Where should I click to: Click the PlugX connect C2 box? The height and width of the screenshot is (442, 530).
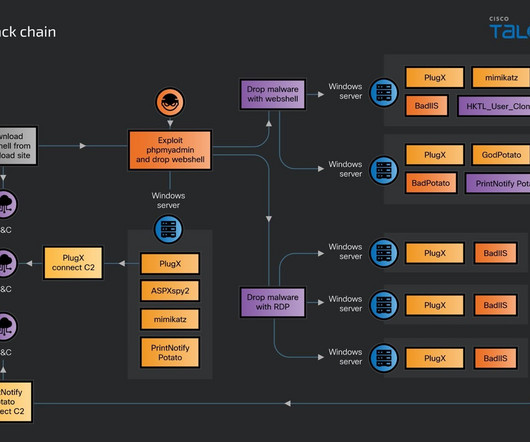tap(73, 263)
